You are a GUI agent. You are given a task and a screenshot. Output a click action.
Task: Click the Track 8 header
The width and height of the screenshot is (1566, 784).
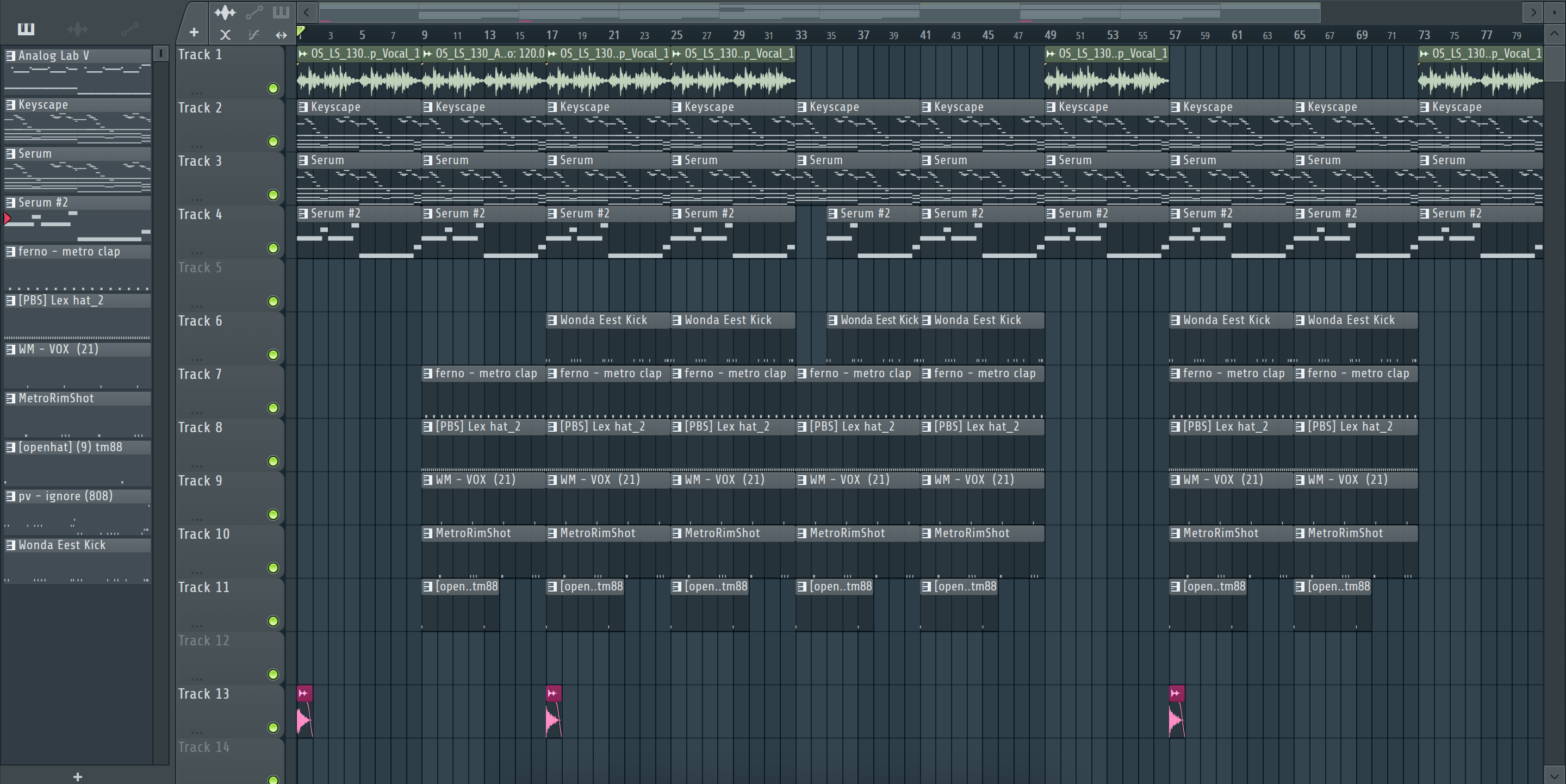point(230,444)
